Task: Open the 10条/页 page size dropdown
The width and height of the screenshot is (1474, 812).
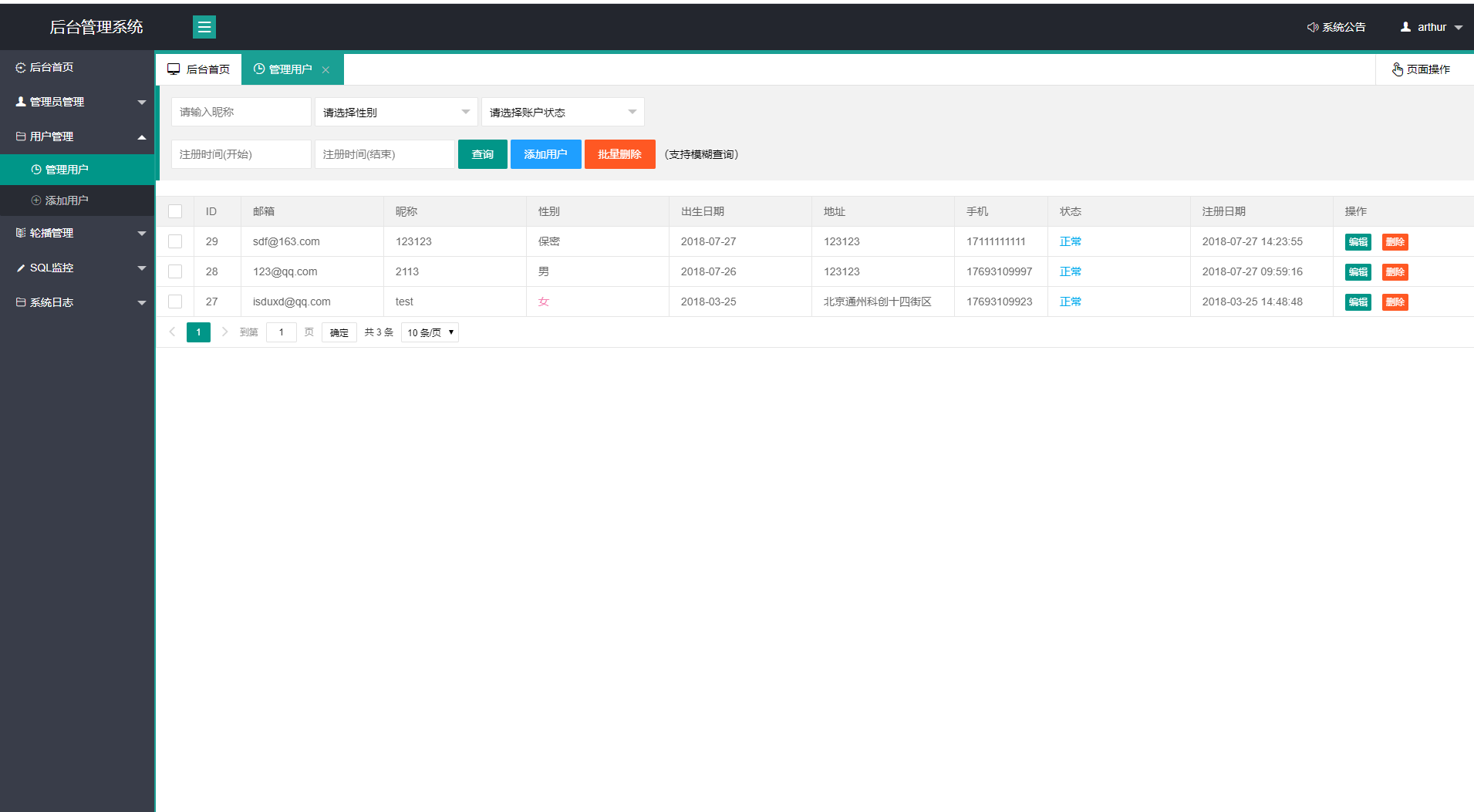Action: (429, 332)
